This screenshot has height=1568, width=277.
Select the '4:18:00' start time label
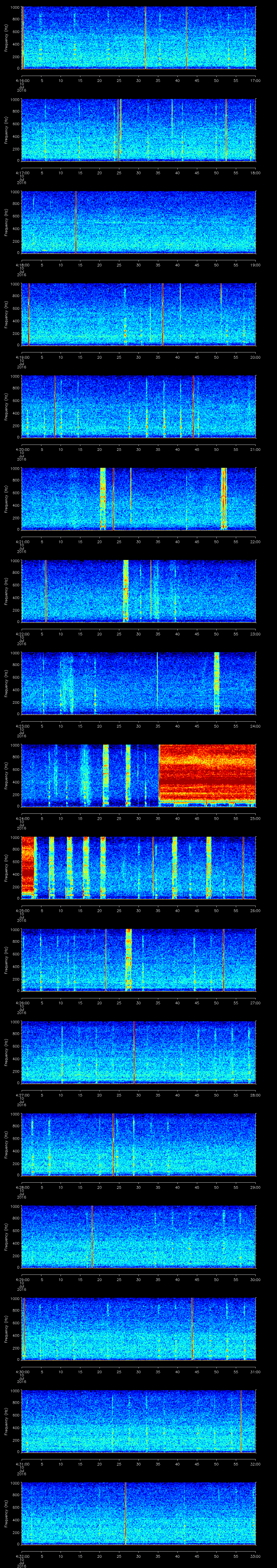(22, 265)
